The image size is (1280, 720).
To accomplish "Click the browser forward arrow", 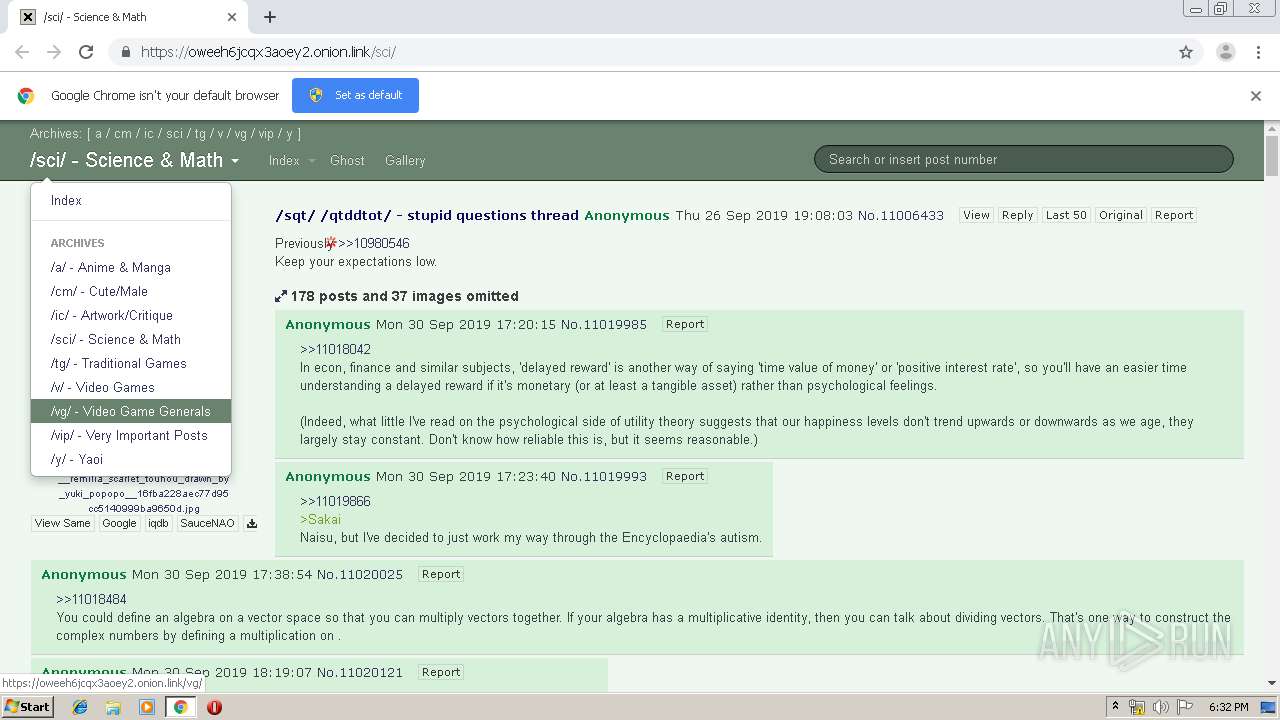I will coord(54,52).
